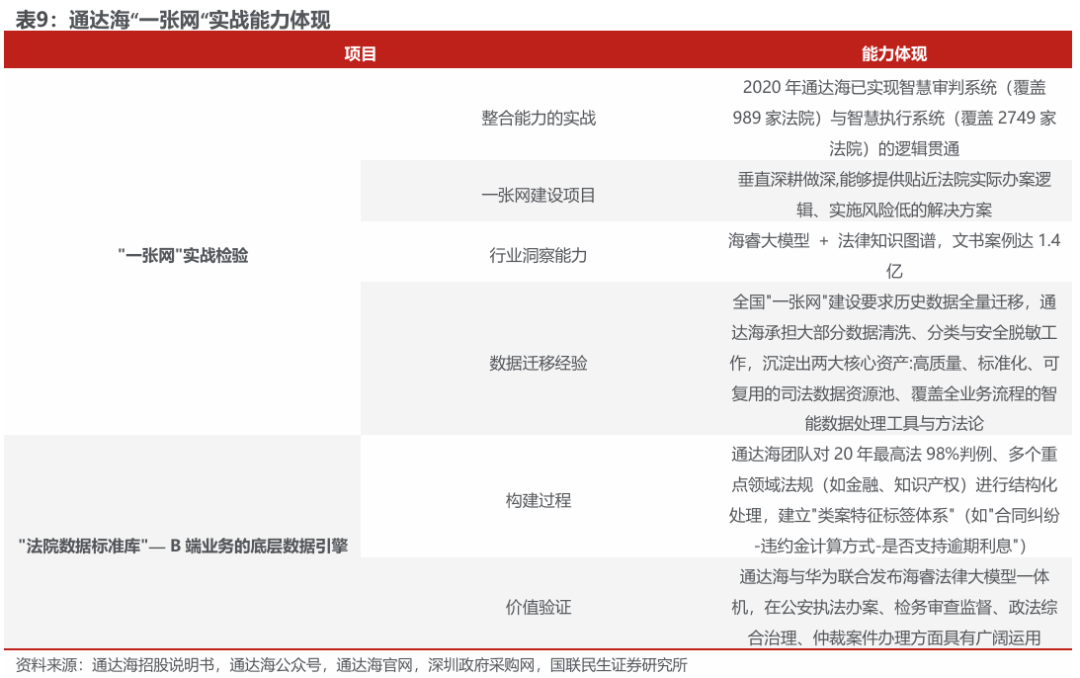This screenshot has width=1080, height=678.
Task: Click the 一张网建设项目 cell
Action: tap(538, 195)
